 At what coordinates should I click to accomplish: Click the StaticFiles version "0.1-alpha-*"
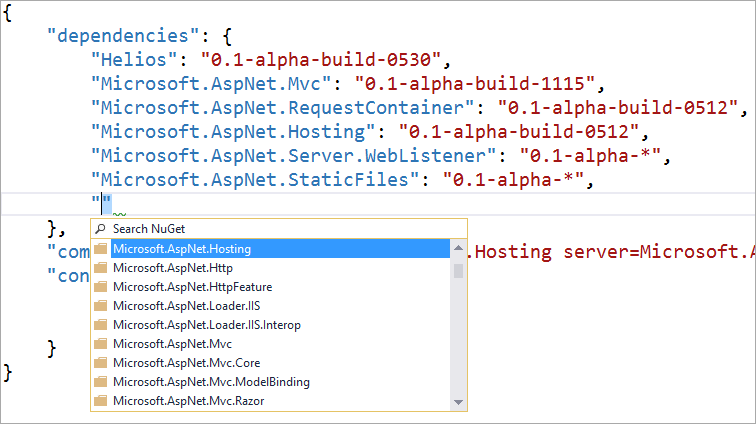tap(513, 180)
